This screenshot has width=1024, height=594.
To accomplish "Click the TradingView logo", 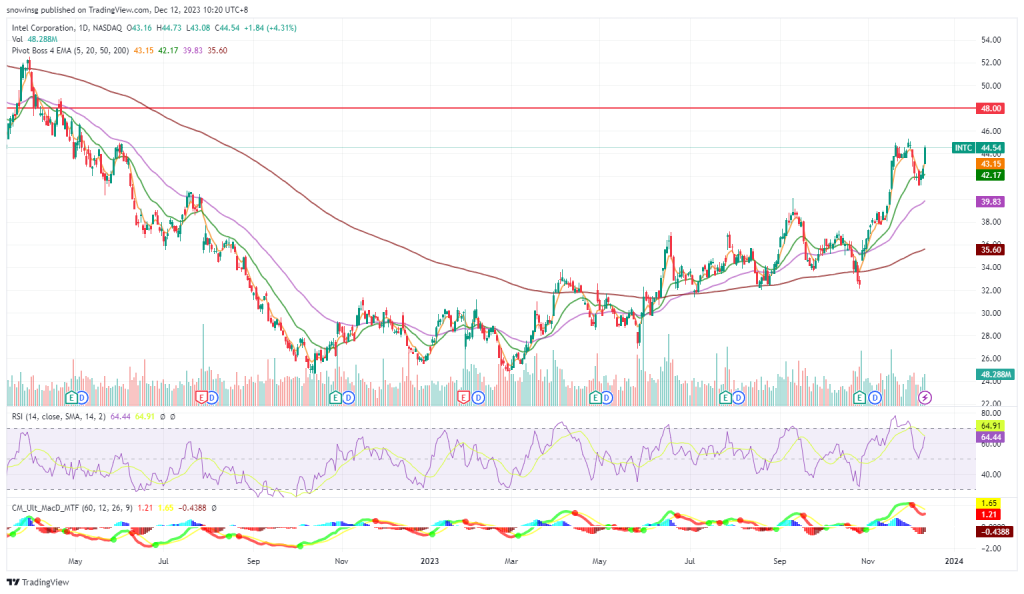I will click(x=38, y=582).
